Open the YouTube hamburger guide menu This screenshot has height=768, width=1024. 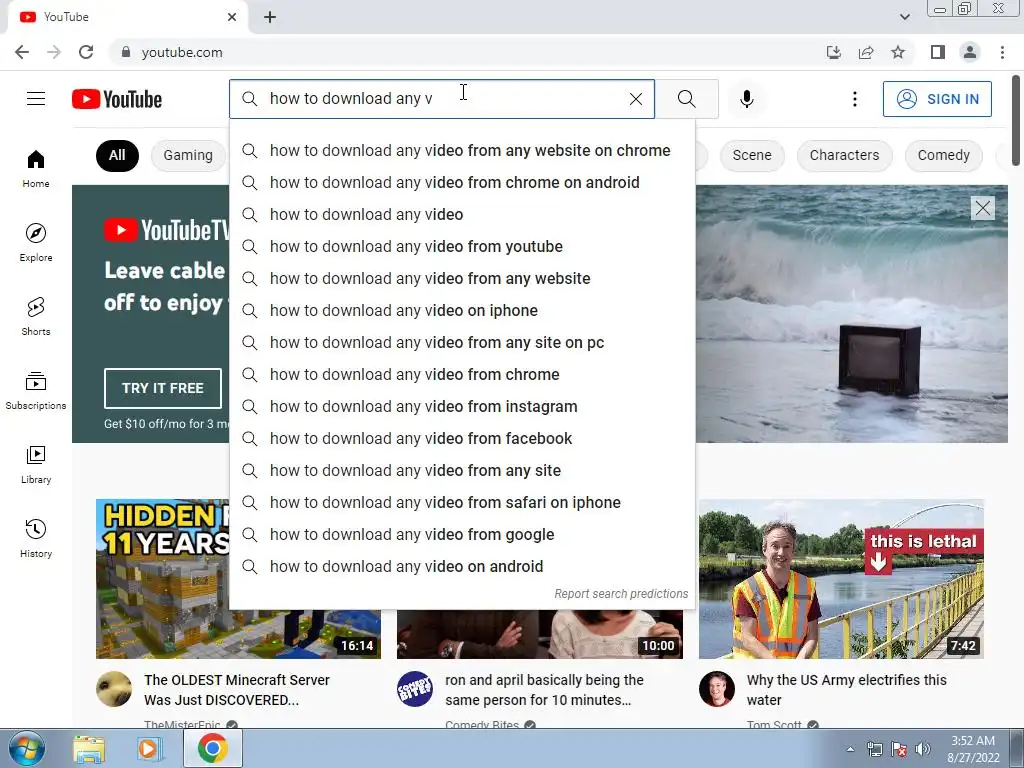point(36,99)
